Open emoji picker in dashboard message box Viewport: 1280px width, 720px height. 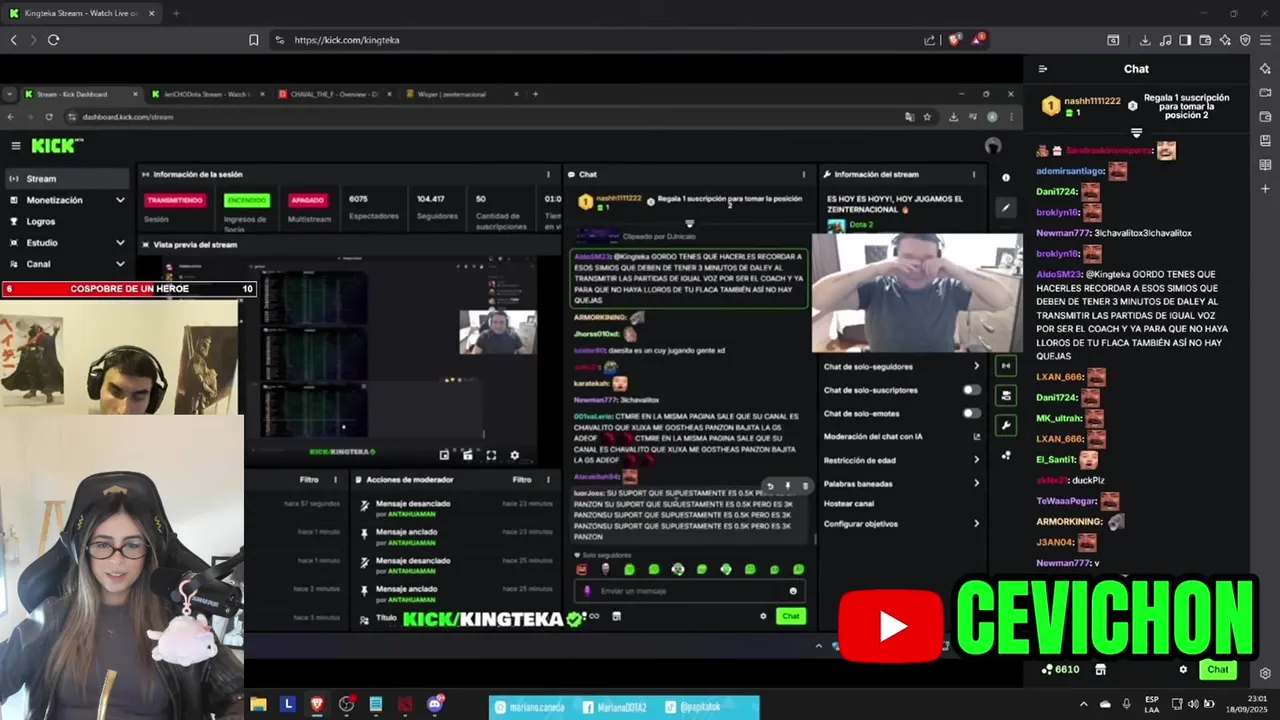[x=793, y=591]
